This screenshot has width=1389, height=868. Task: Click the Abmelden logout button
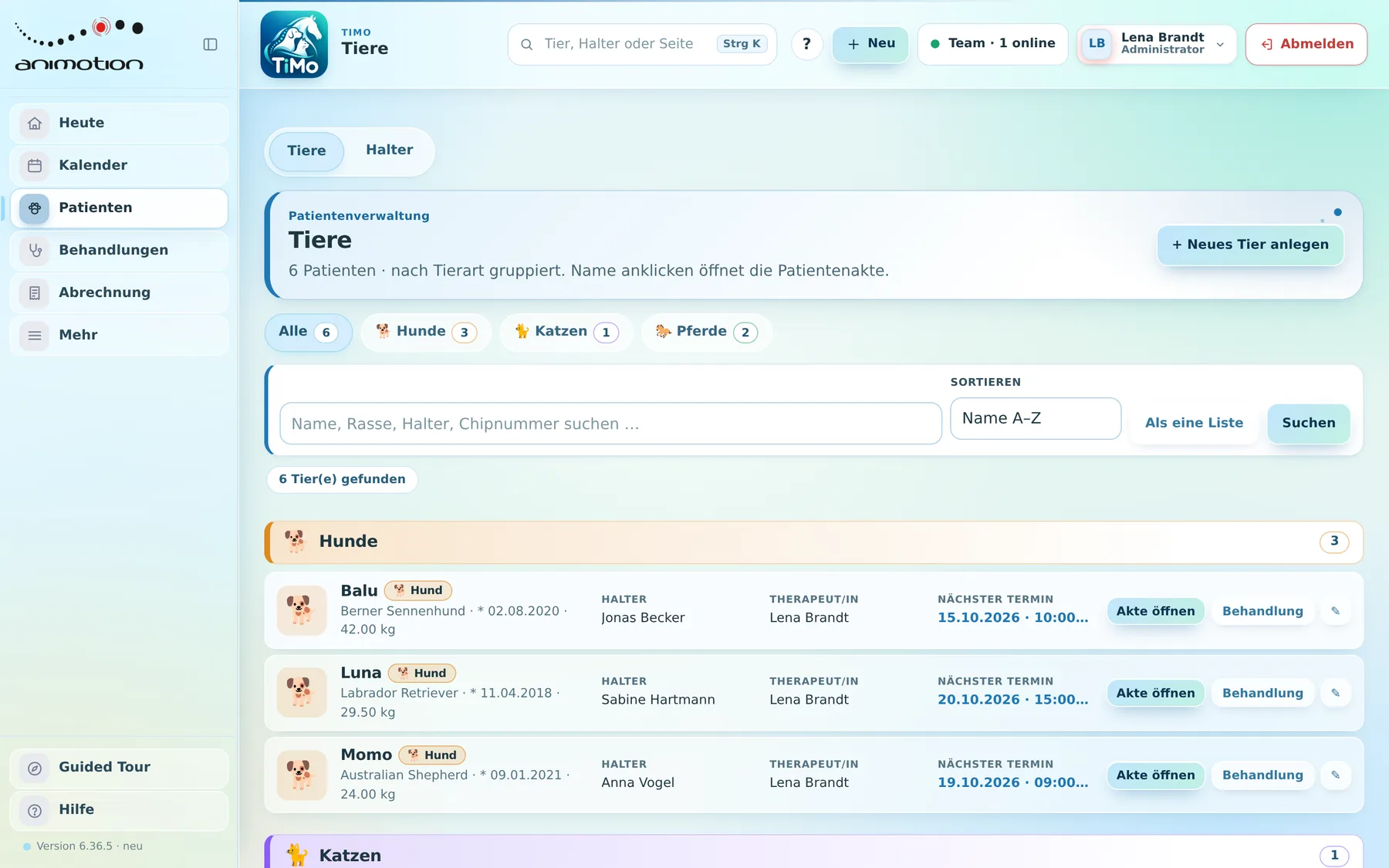[1306, 44]
